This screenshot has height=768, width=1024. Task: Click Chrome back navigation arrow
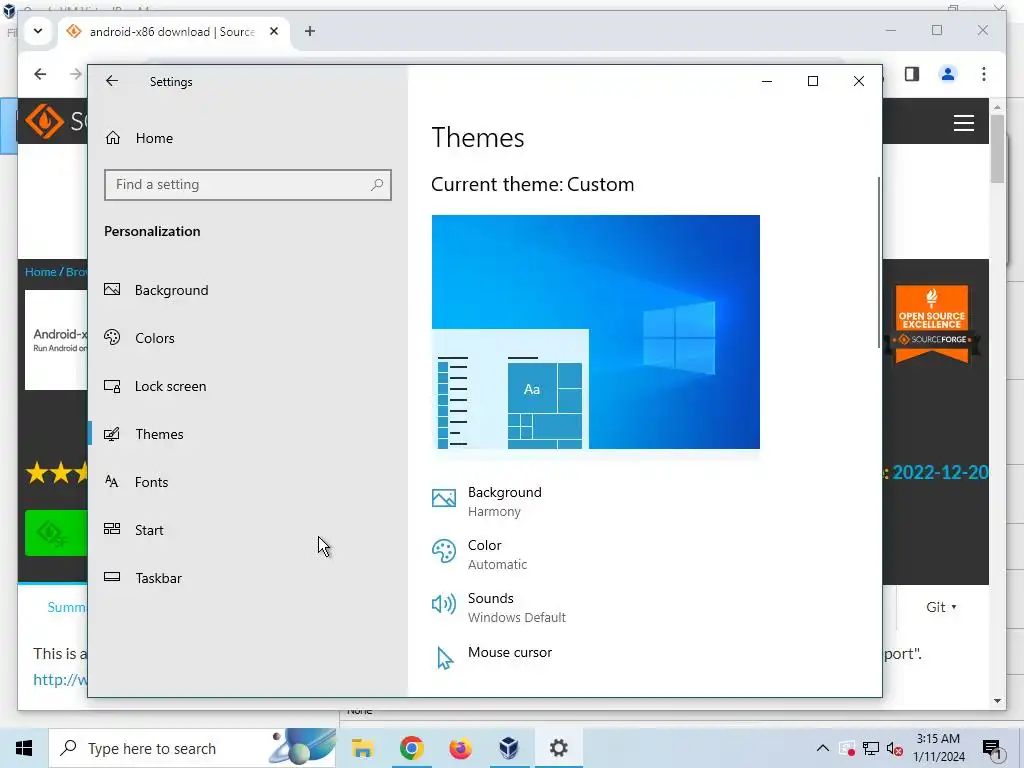click(x=40, y=74)
